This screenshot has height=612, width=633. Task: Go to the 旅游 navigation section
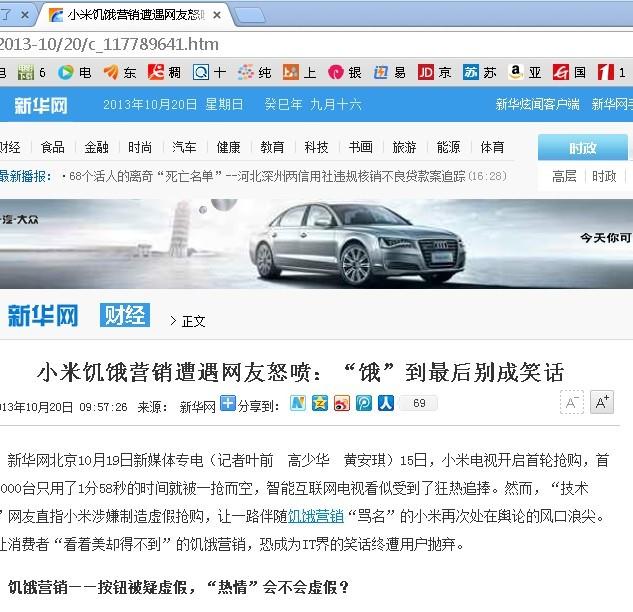click(404, 147)
